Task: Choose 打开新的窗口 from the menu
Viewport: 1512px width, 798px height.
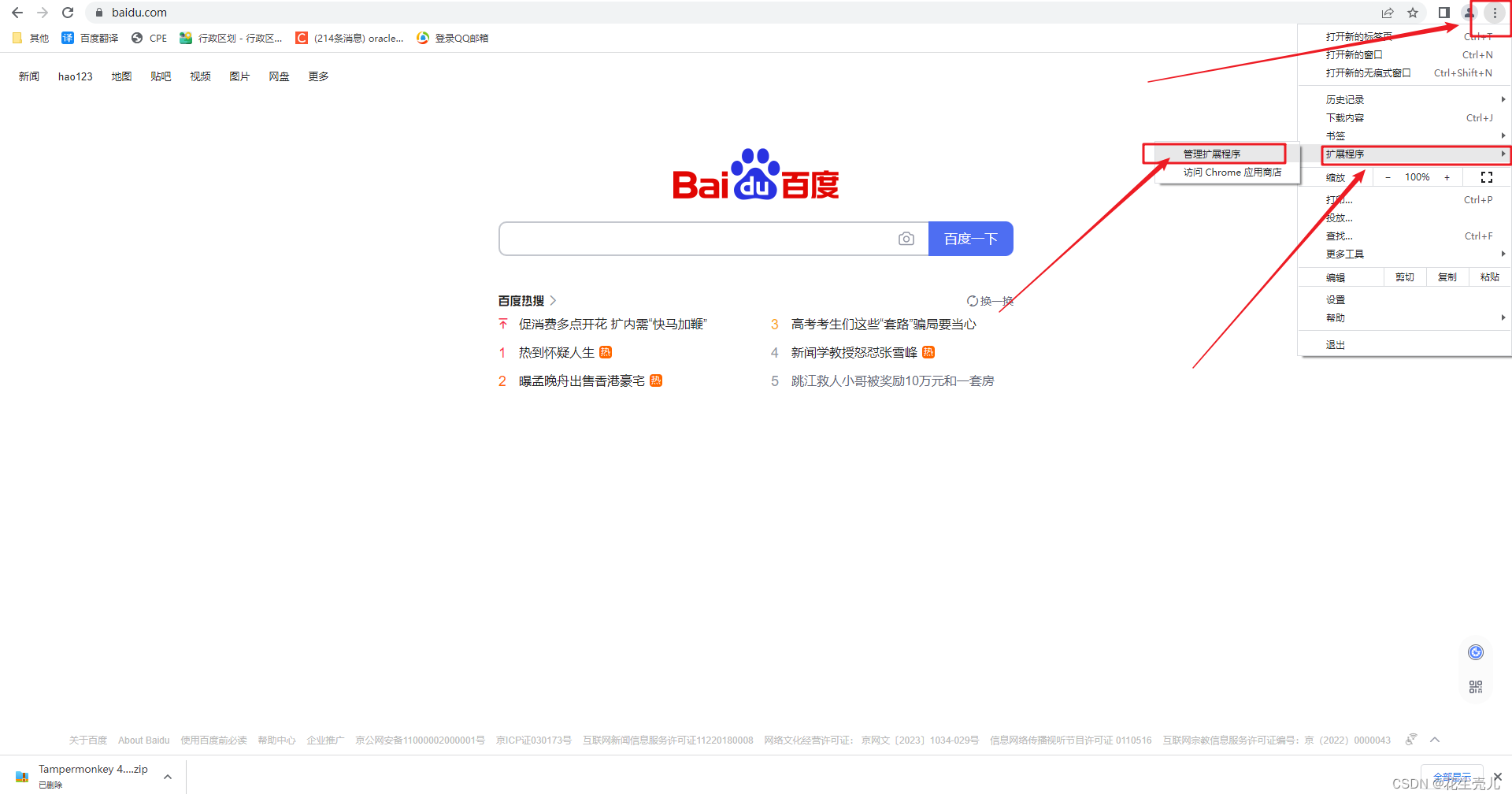Action: pos(1404,54)
